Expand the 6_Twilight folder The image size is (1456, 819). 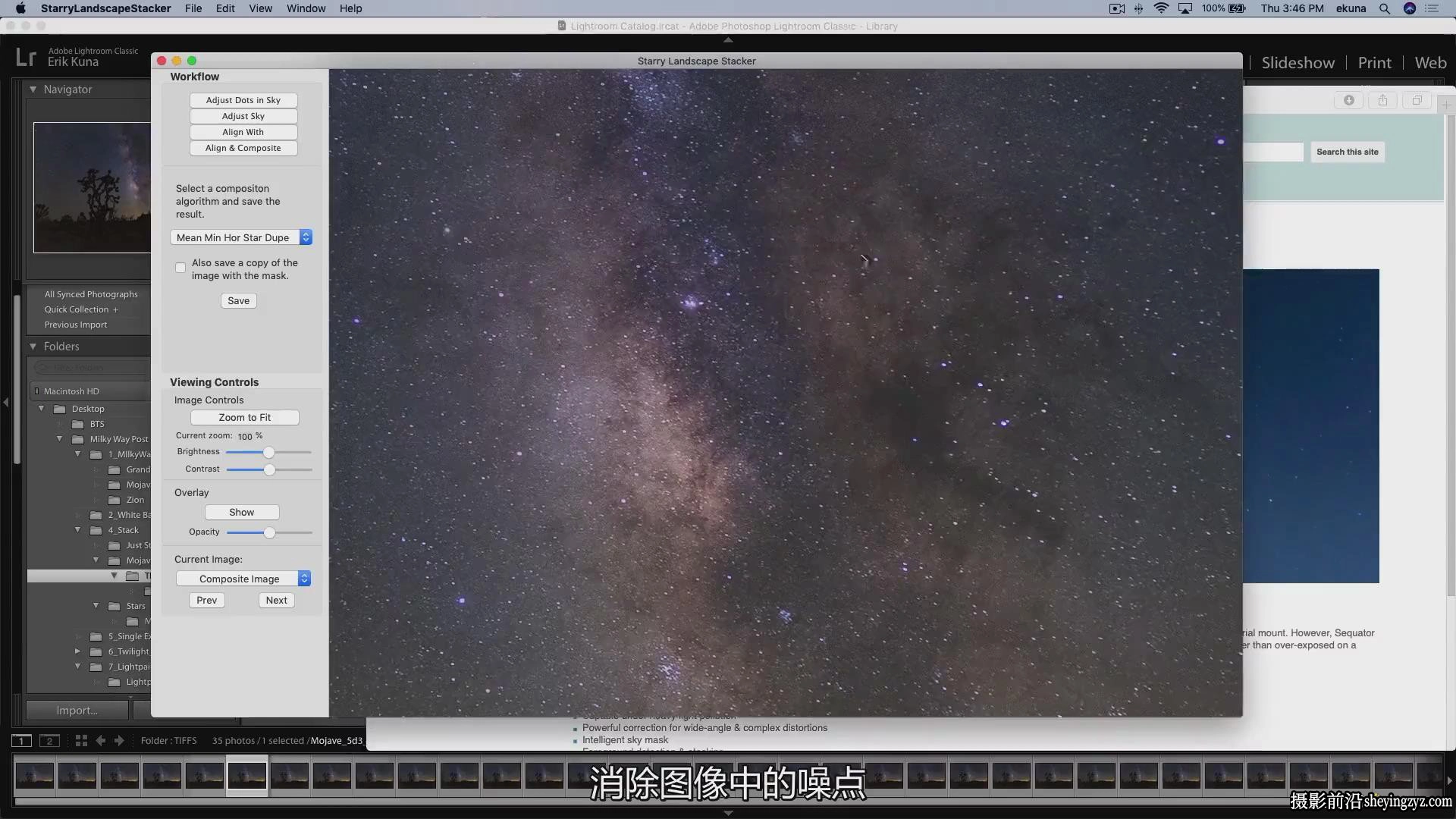coord(77,651)
